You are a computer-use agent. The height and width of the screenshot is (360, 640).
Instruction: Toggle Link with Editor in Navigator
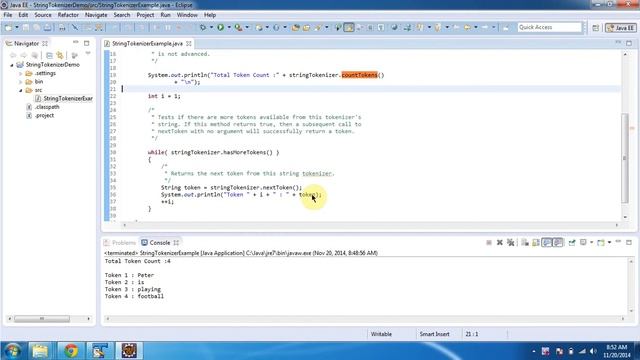[60, 55]
